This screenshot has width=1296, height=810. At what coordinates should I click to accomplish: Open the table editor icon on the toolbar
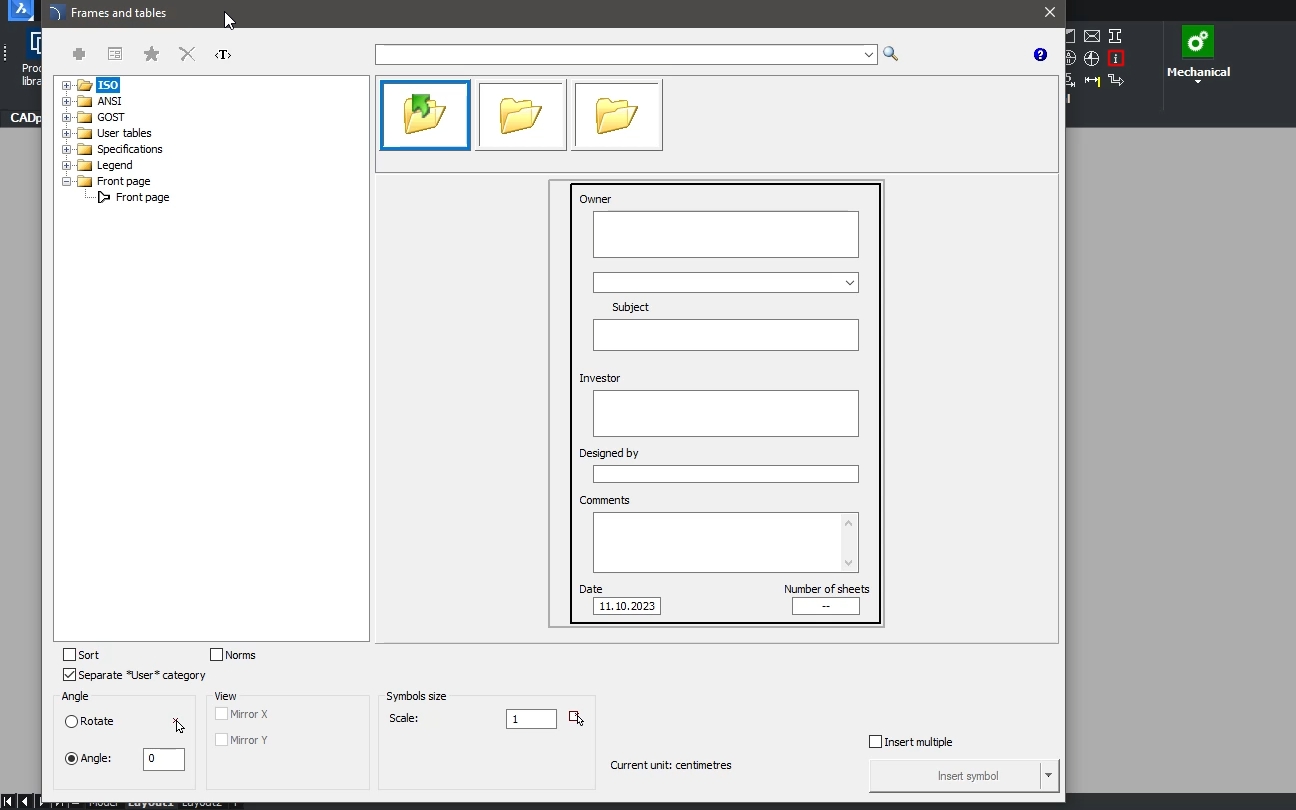pyautogui.click(x=114, y=54)
